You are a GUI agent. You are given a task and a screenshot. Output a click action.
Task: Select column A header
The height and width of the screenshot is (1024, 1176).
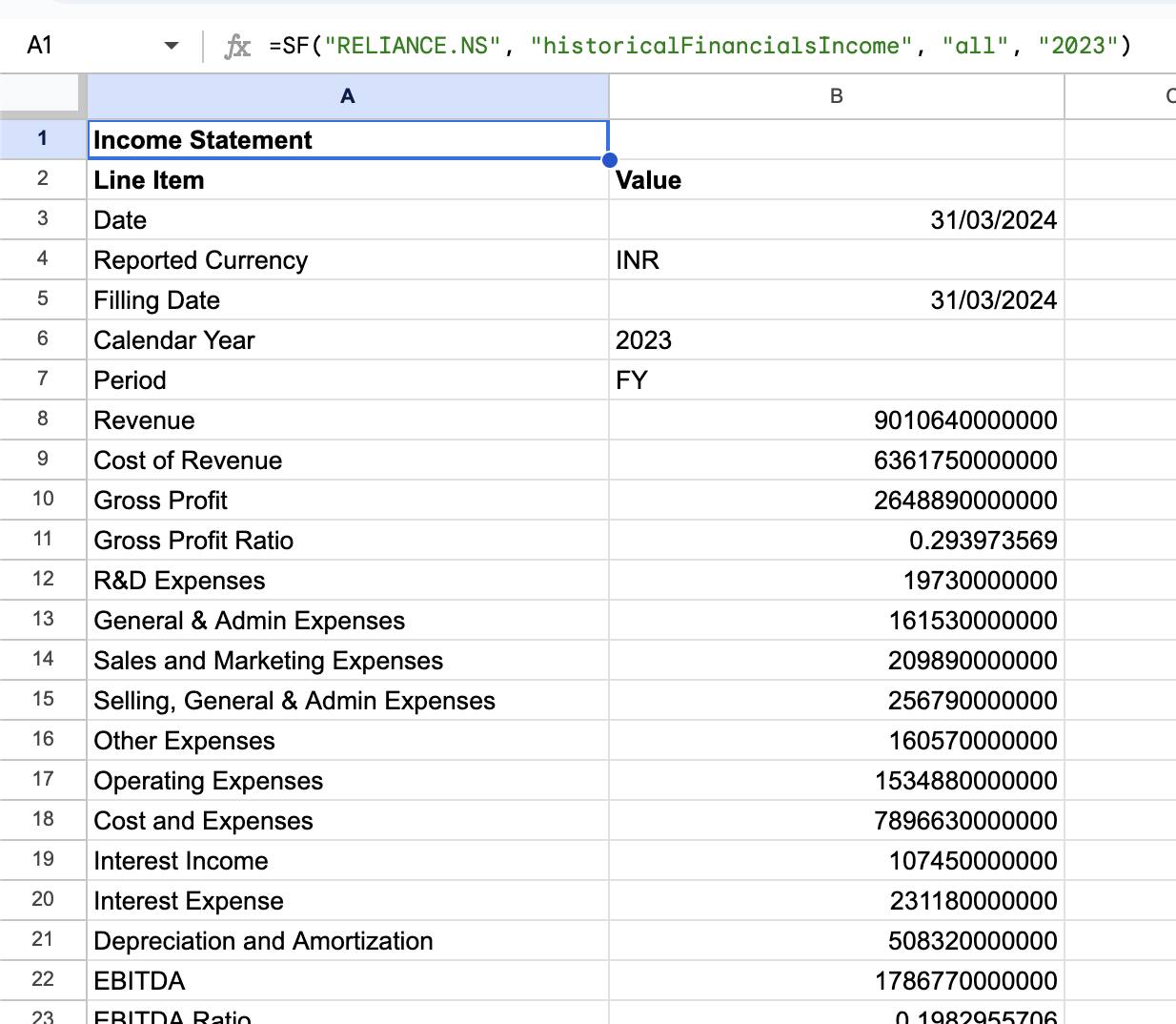pos(347,95)
